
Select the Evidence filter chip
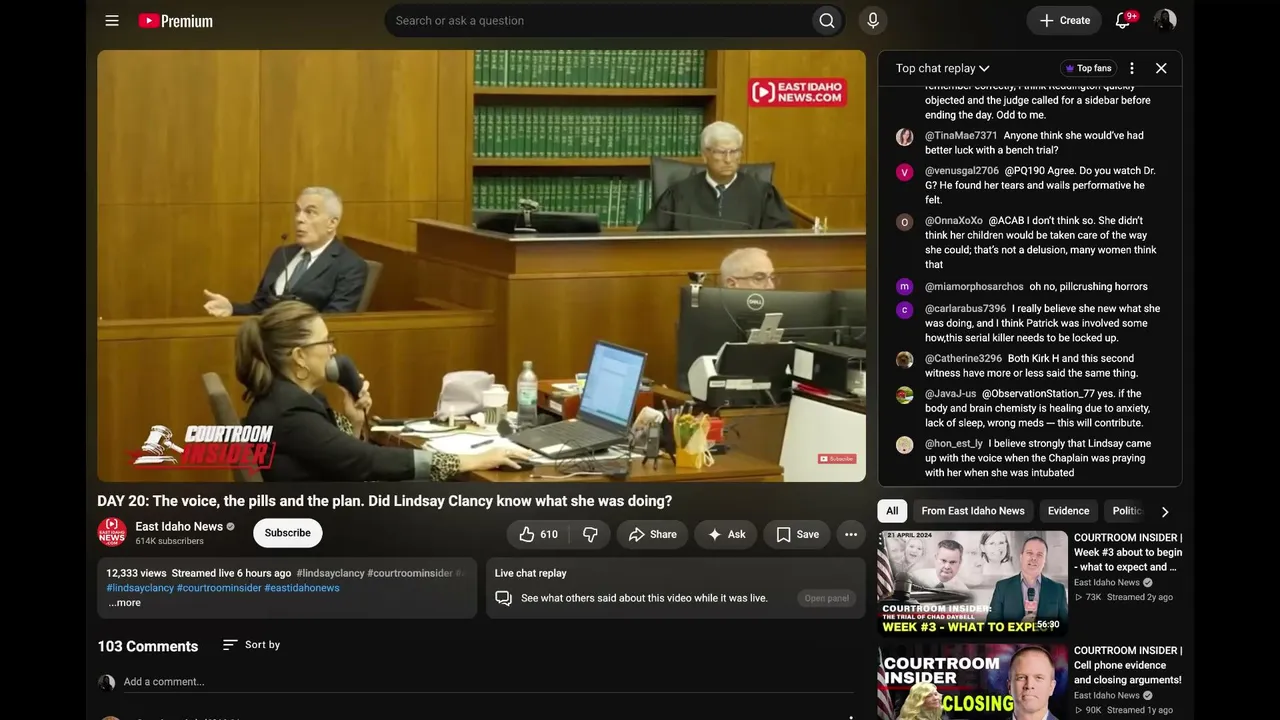(1068, 511)
